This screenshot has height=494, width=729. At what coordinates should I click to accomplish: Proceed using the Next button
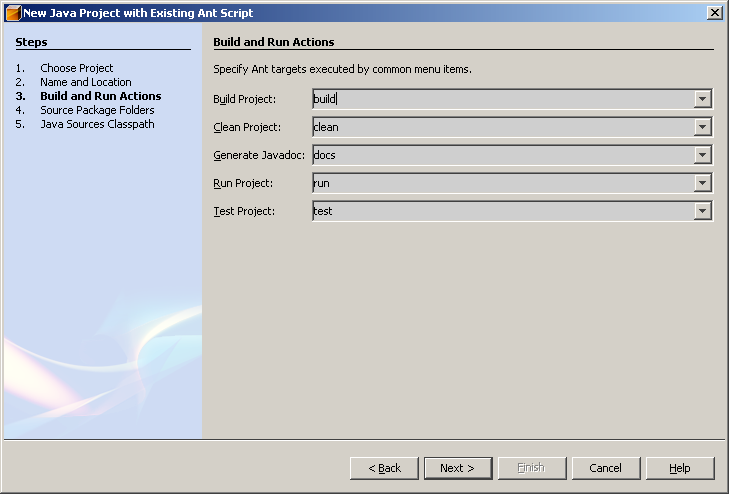[458, 468]
